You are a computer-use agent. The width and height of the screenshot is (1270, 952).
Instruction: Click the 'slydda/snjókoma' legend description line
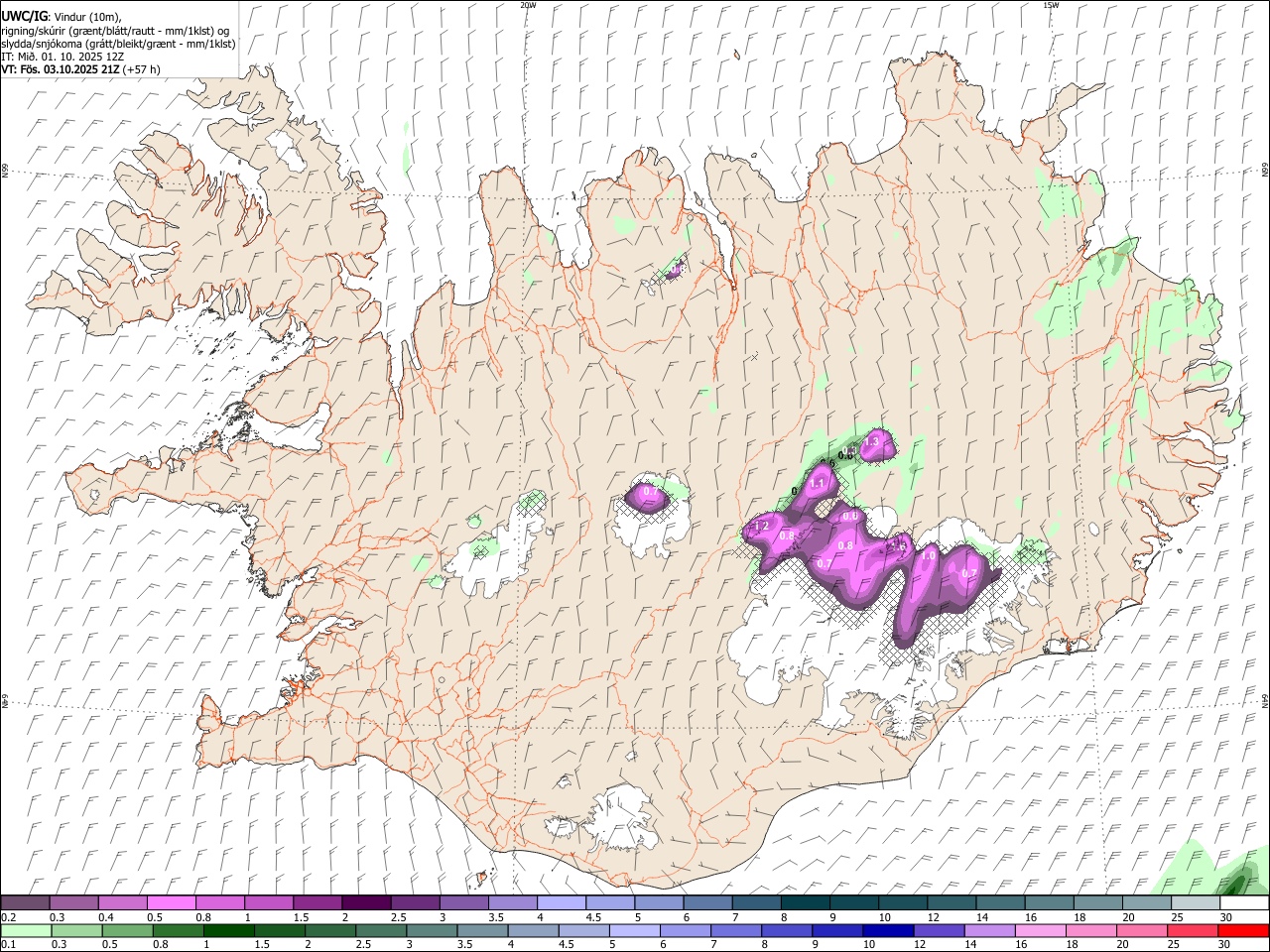(x=118, y=44)
